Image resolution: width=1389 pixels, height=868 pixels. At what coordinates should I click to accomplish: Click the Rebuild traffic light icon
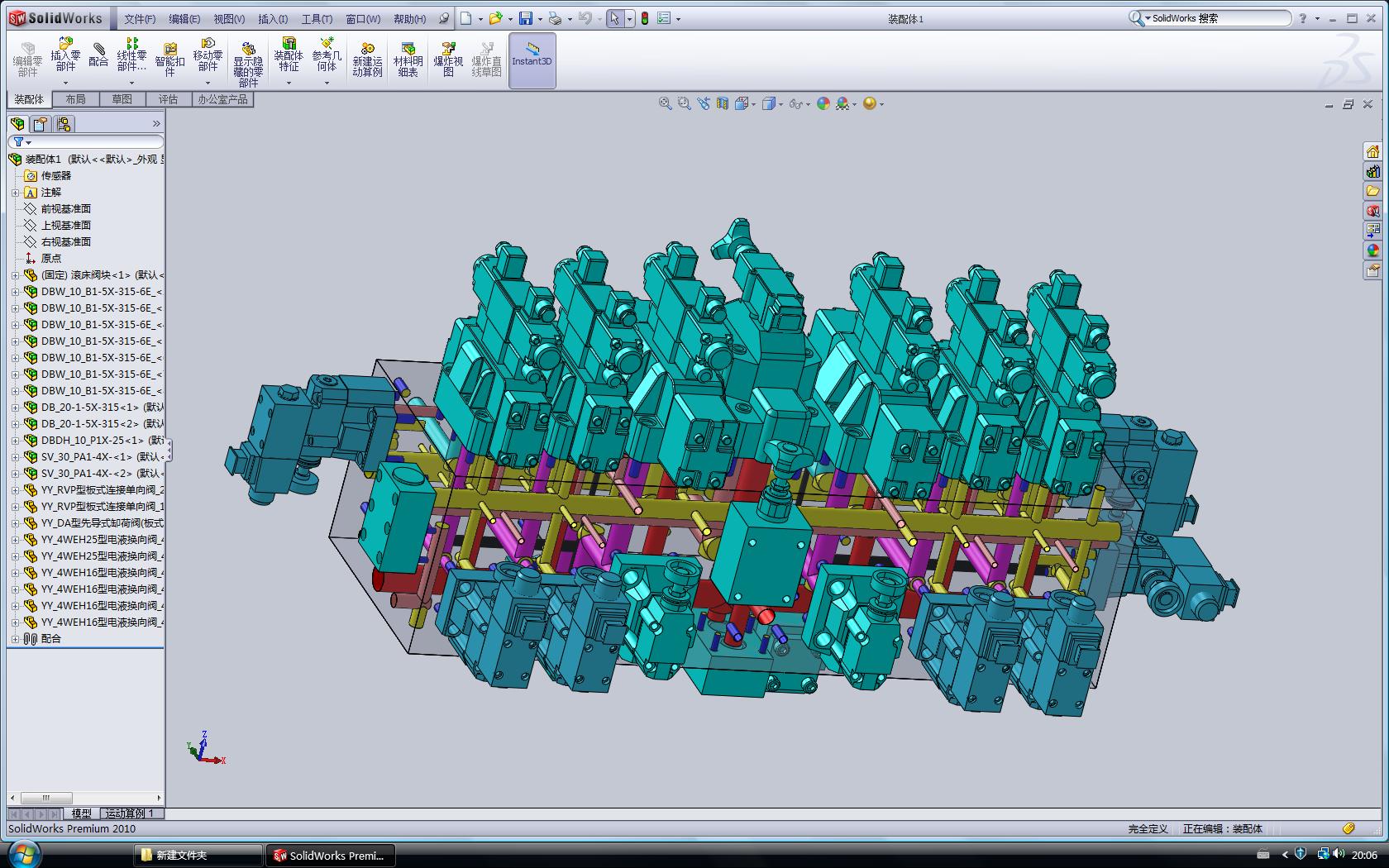[645, 18]
